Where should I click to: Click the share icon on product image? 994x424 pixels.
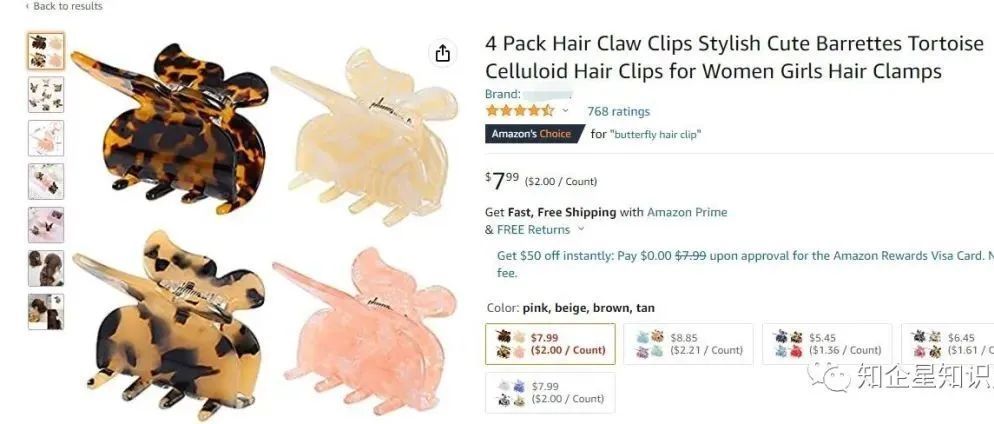point(442,54)
